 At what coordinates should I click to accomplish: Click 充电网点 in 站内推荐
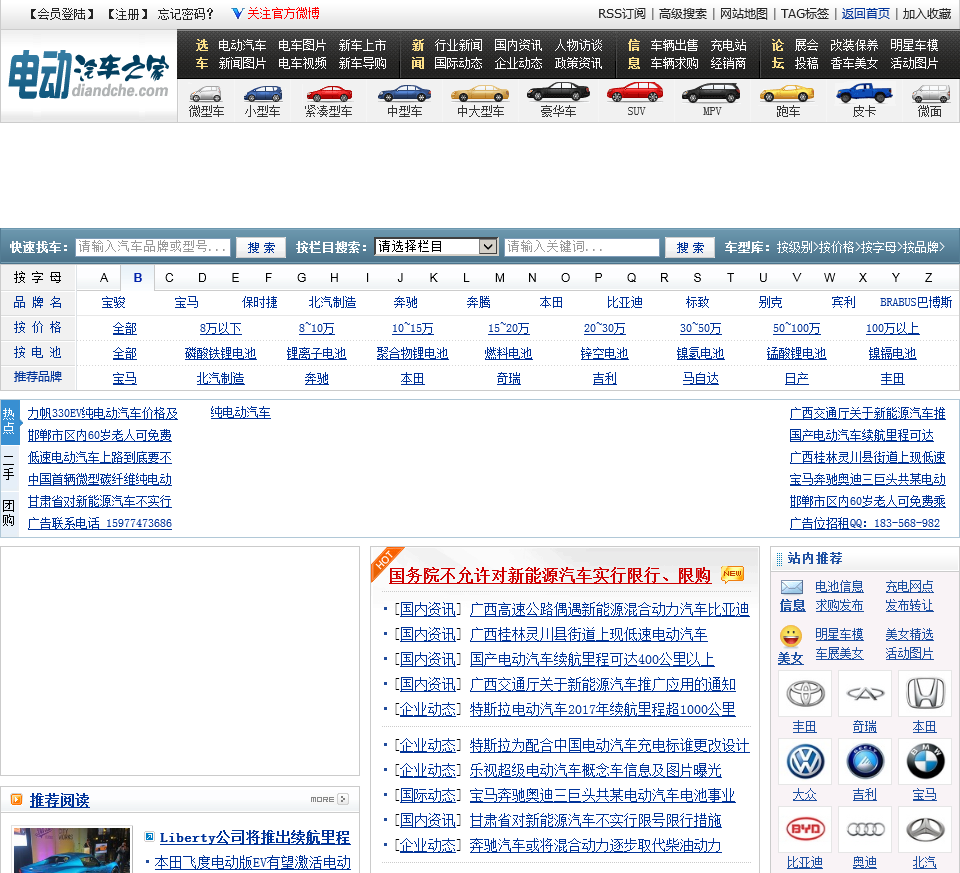(909, 586)
